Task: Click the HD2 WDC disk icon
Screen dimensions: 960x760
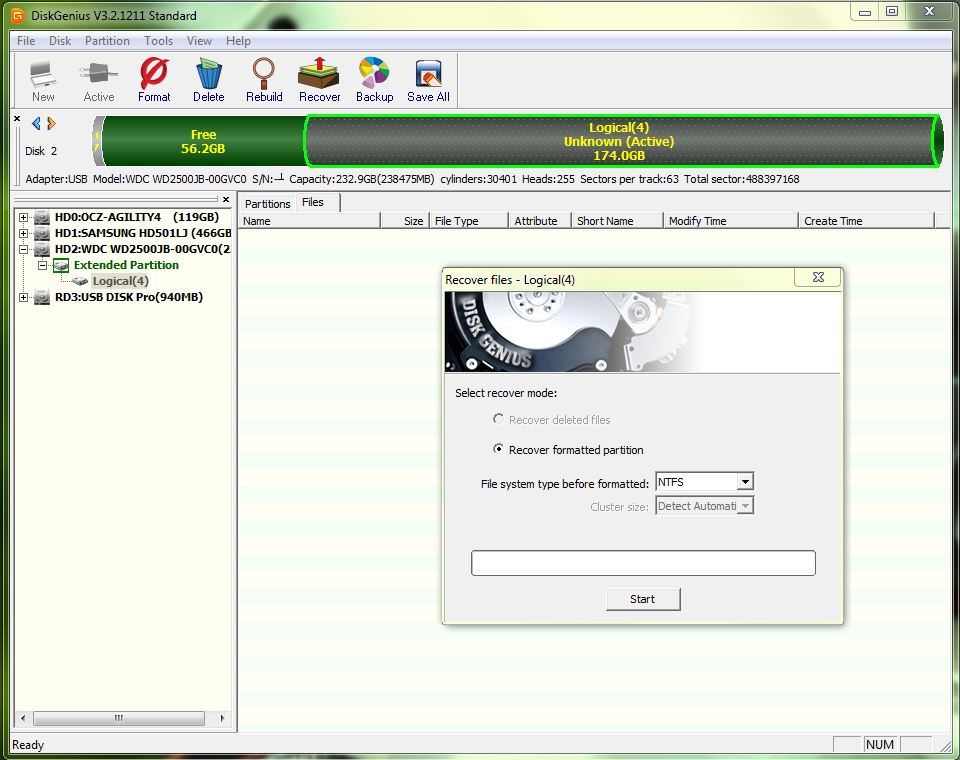Action: [x=42, y=249]
